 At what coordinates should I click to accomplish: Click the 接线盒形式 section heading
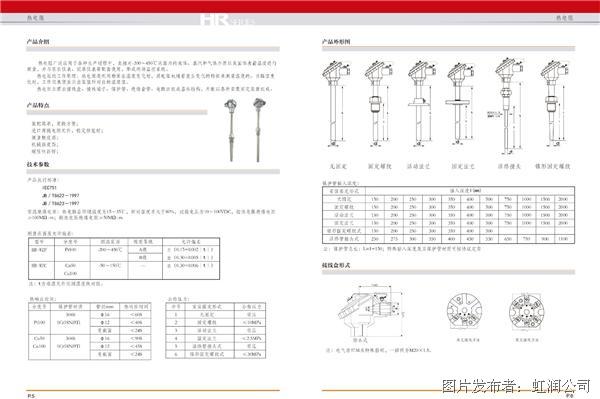[336, 265]
